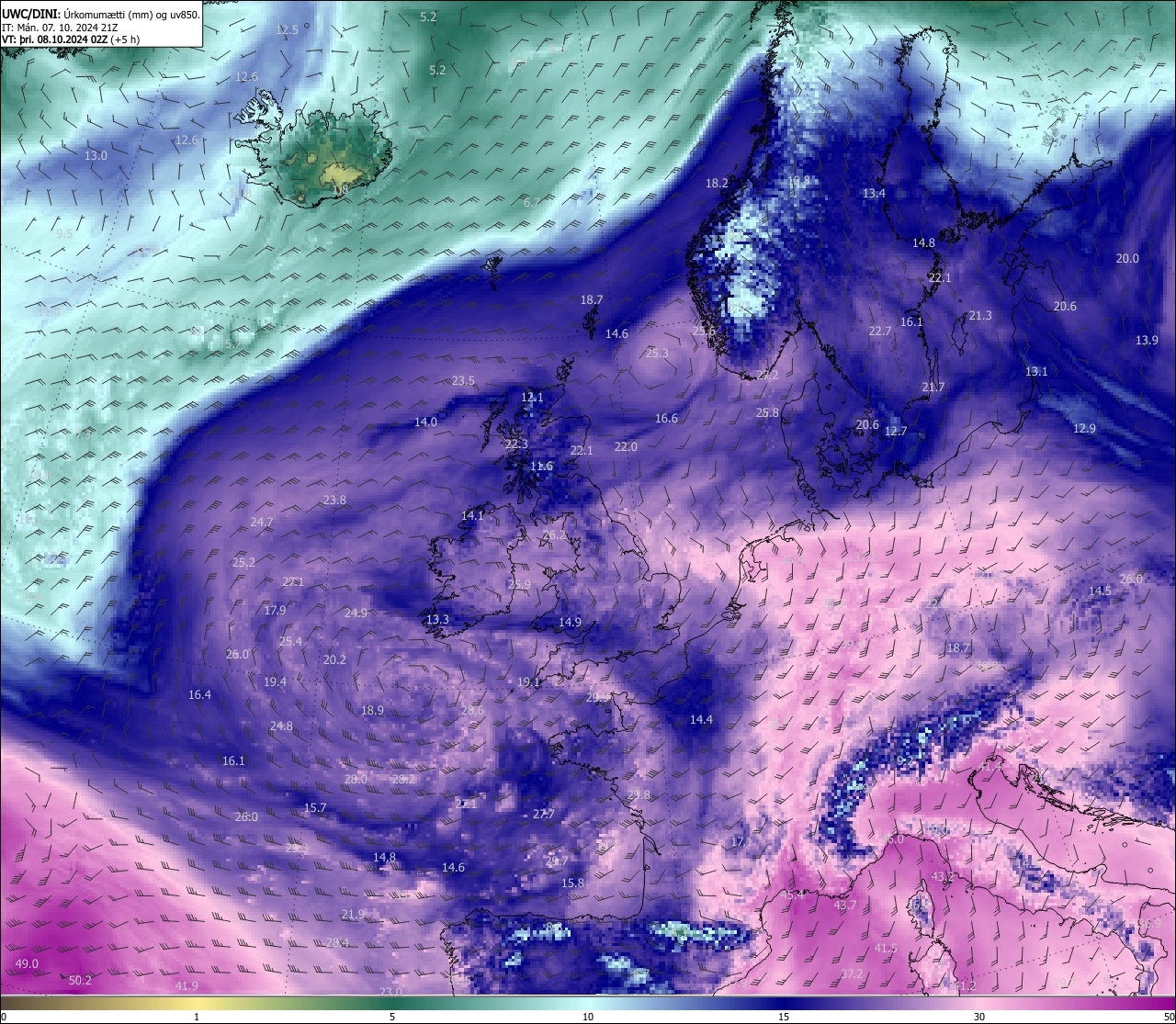Click the 49.0 value on the map
The image size is (1176, 1024).
(28, 963)
